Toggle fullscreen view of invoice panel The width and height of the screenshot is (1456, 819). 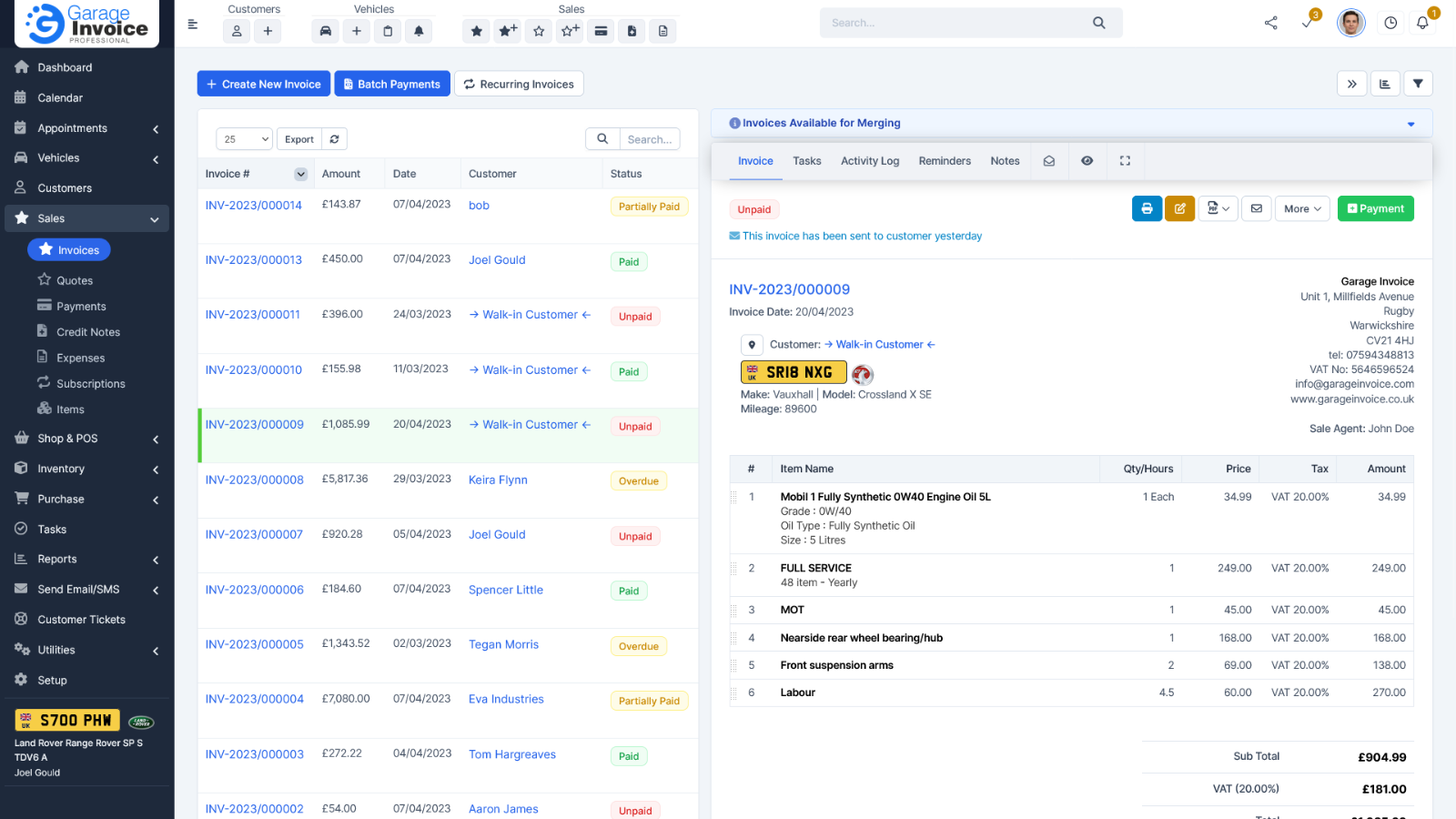(1125, 161)
